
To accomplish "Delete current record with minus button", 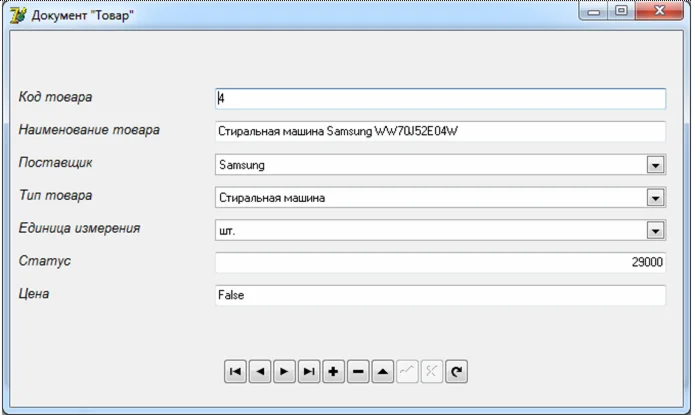I will tap(358, 372).
